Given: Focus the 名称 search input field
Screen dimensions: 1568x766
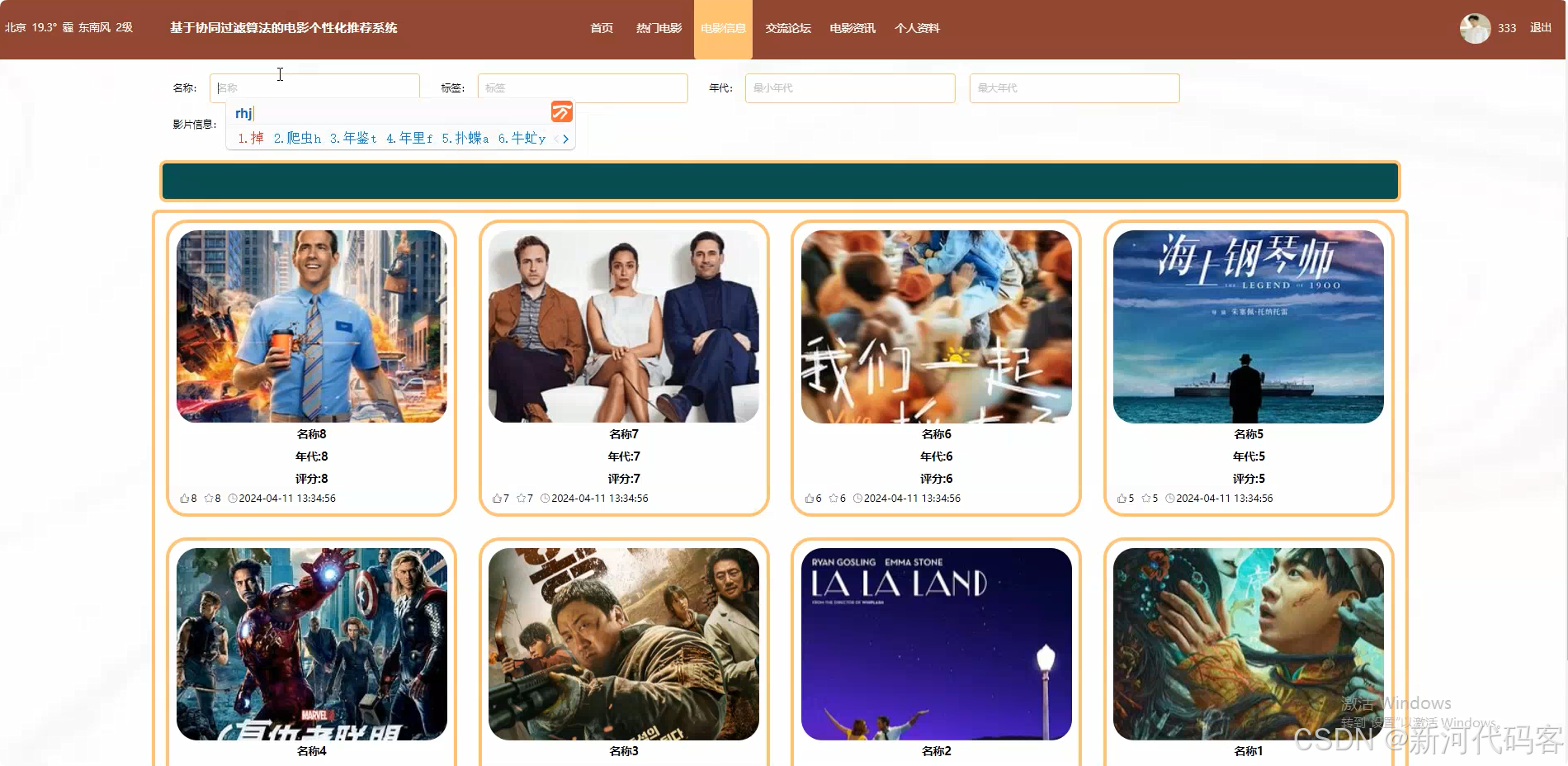Looking at the screenshot, I should (x=314, y=88).
